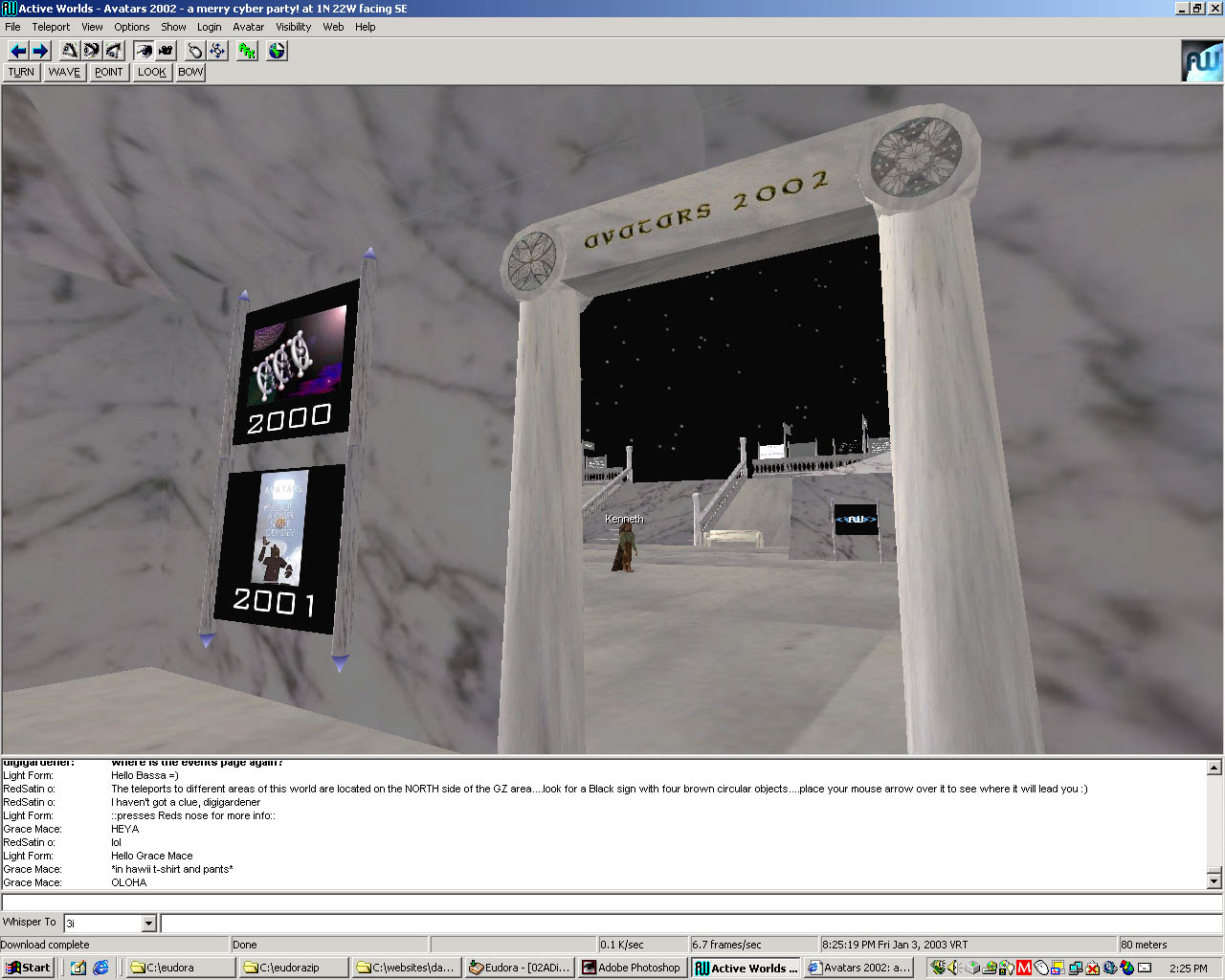Click the four-way blue arrows movement icon

218,51
